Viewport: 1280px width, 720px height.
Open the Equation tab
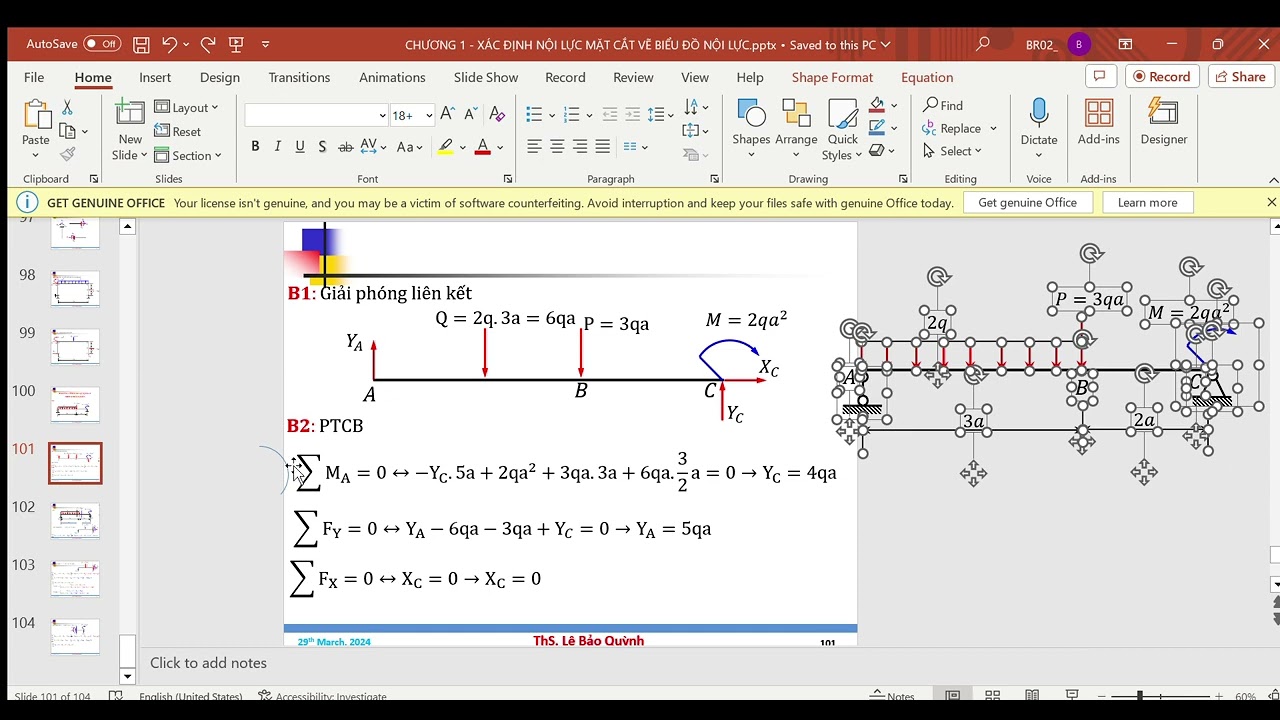[x=927, y=77]
